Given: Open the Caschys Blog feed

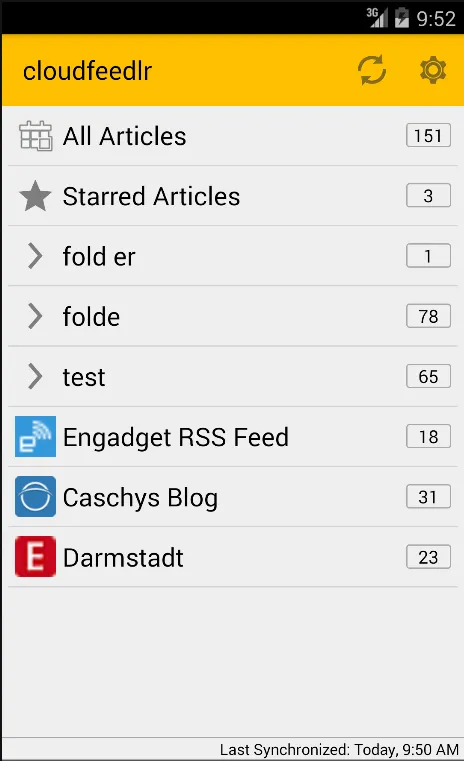Looking at the screenshot, I should click(x=233, y=497).
